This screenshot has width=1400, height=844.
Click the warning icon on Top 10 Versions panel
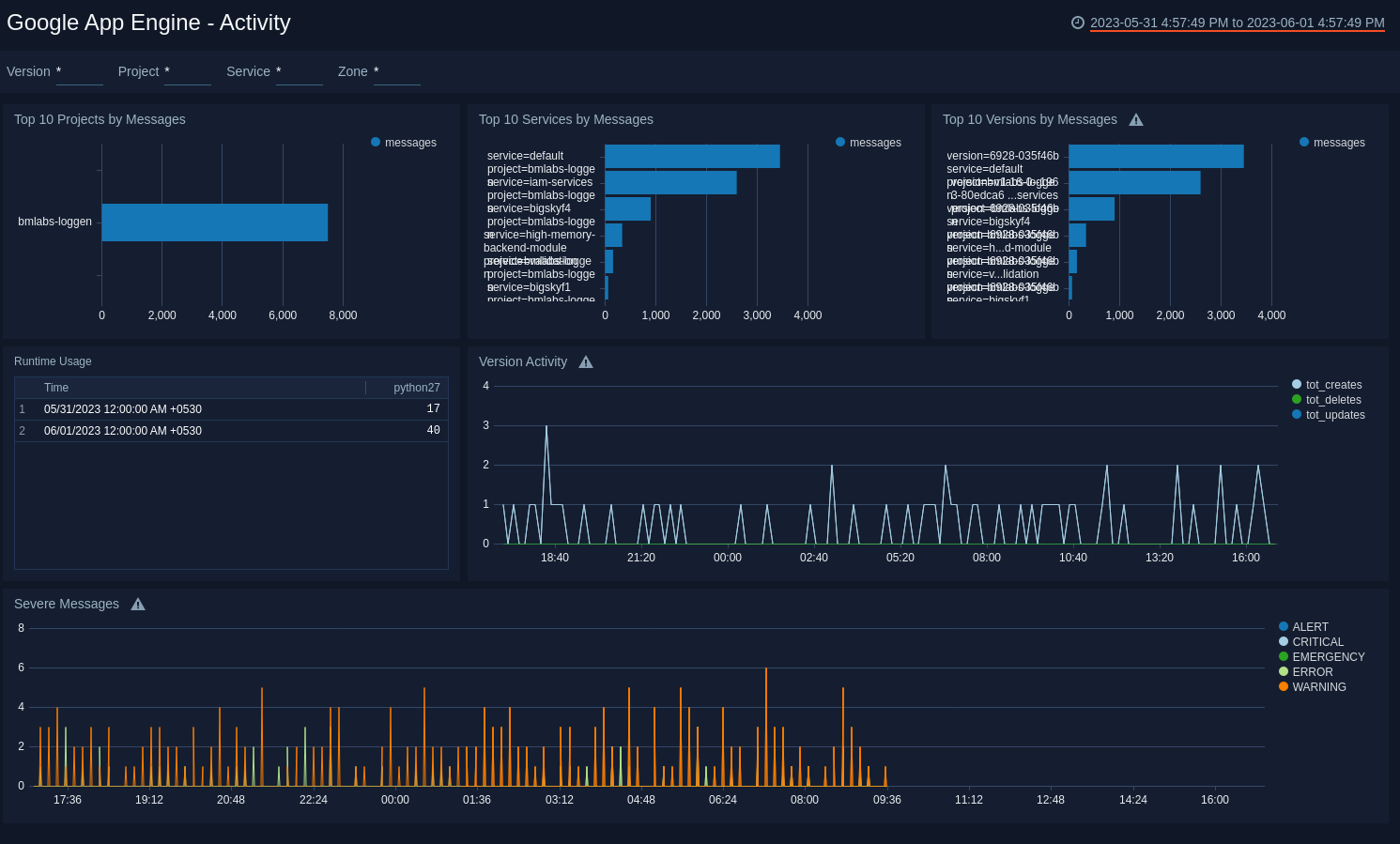(x=1136, y=119)
